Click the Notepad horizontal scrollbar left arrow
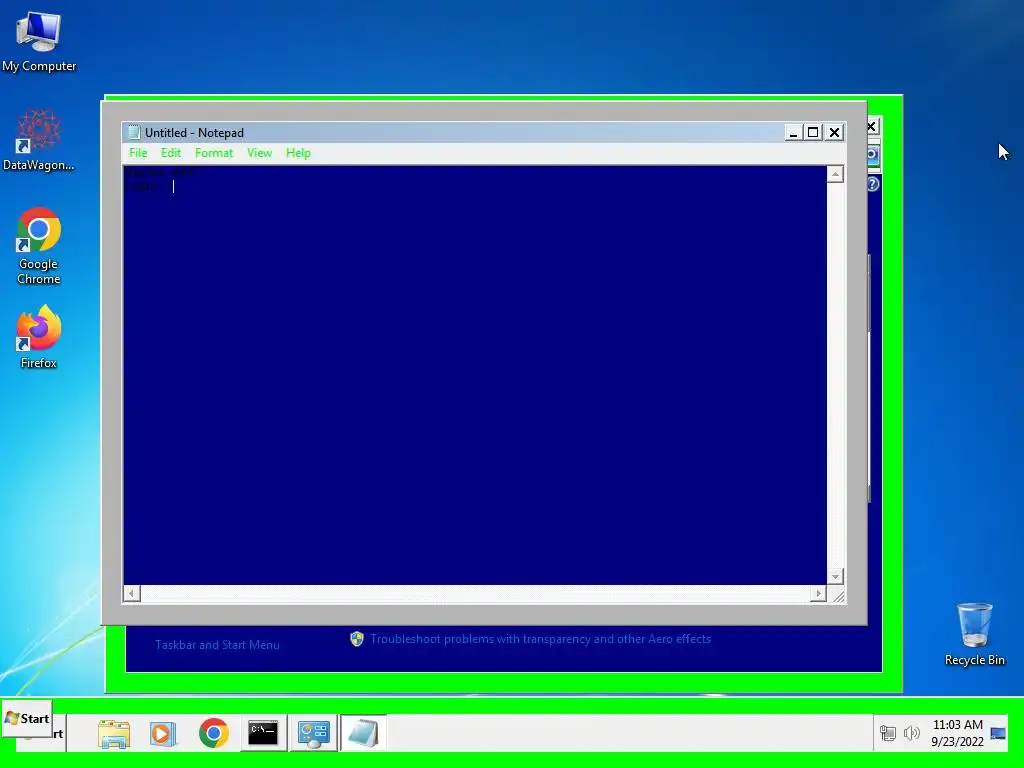Screen dimensions: 1024x768 tap(131, 593)
